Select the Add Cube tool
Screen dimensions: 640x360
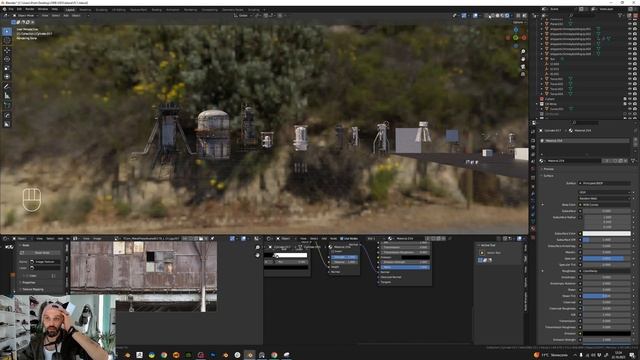click(x=7, y=105)
